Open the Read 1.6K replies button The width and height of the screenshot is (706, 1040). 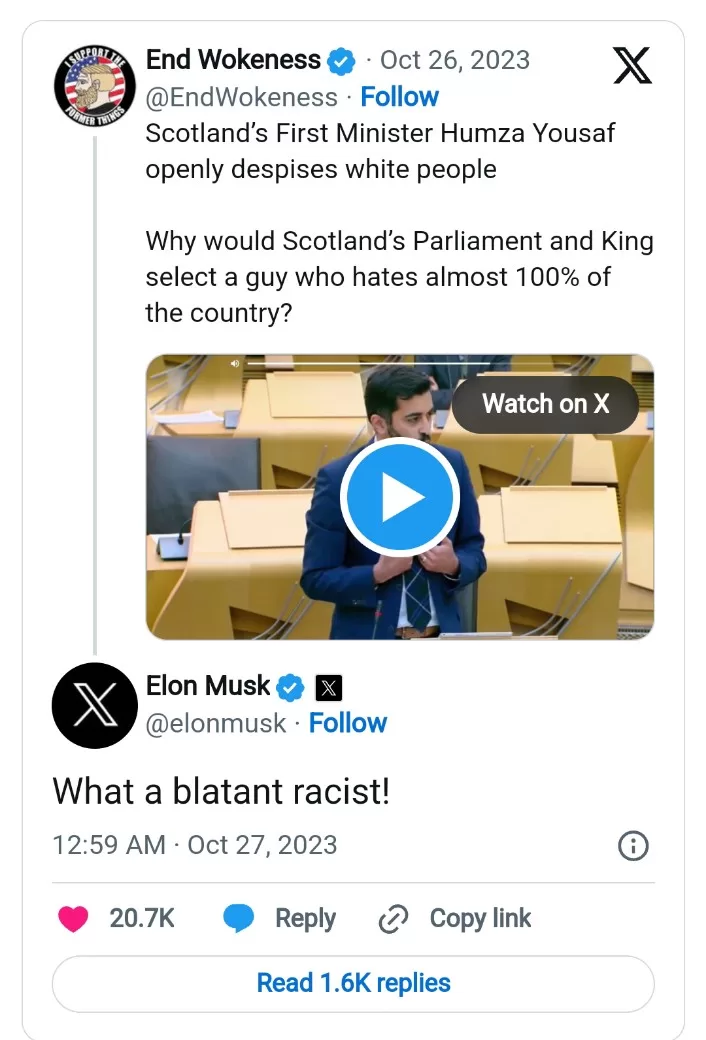tap(353, 983)
